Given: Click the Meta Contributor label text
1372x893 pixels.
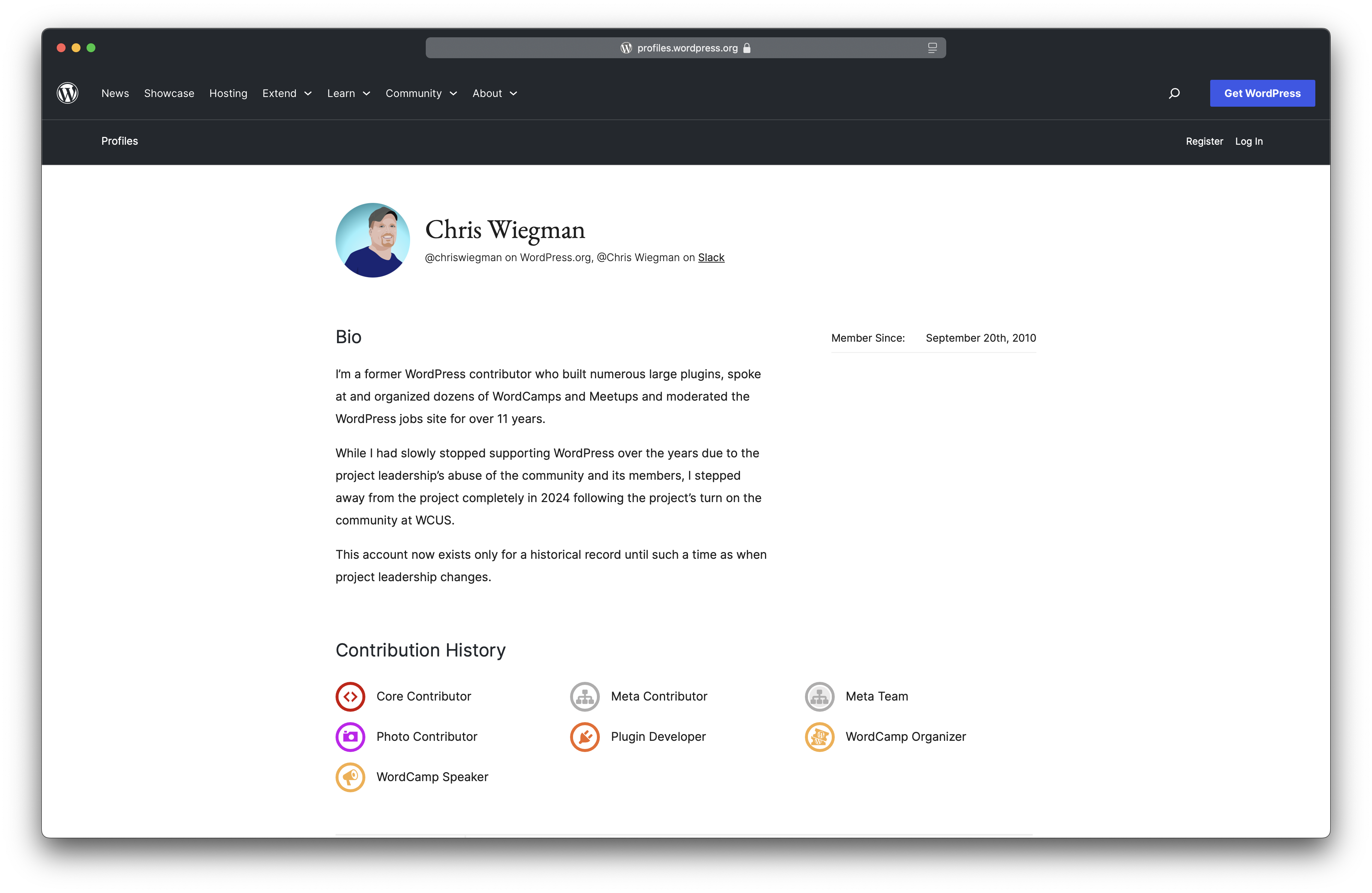Looking at the screenshot, I should pyautogui.click(x=659, y=696).
